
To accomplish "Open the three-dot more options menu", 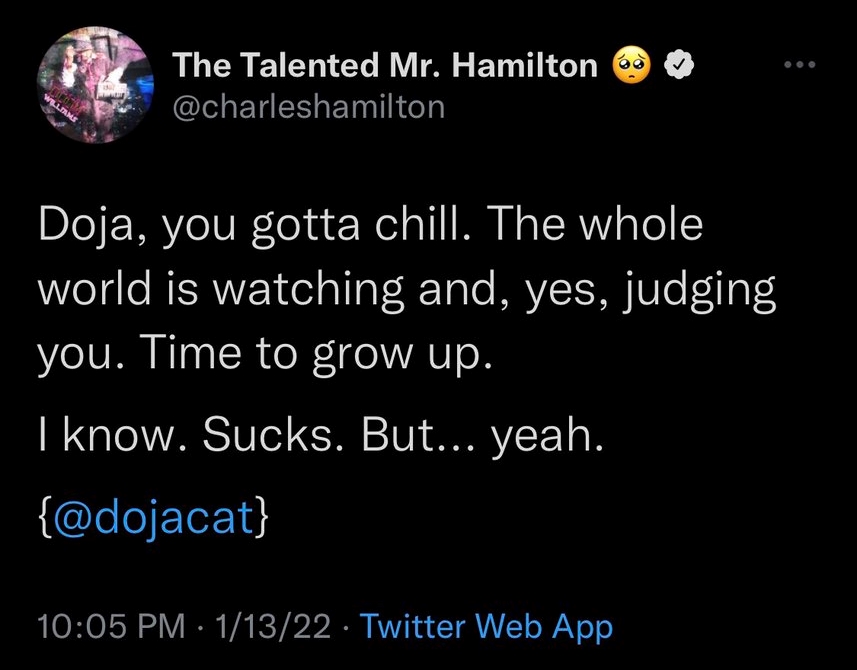I will pos(800,66).
